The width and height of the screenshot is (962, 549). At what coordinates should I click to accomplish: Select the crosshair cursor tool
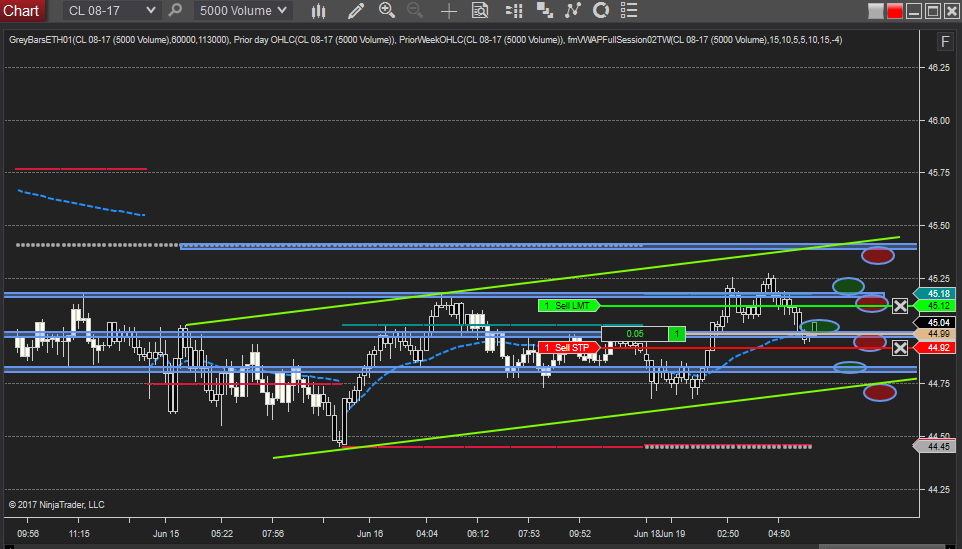coord(449,10)
